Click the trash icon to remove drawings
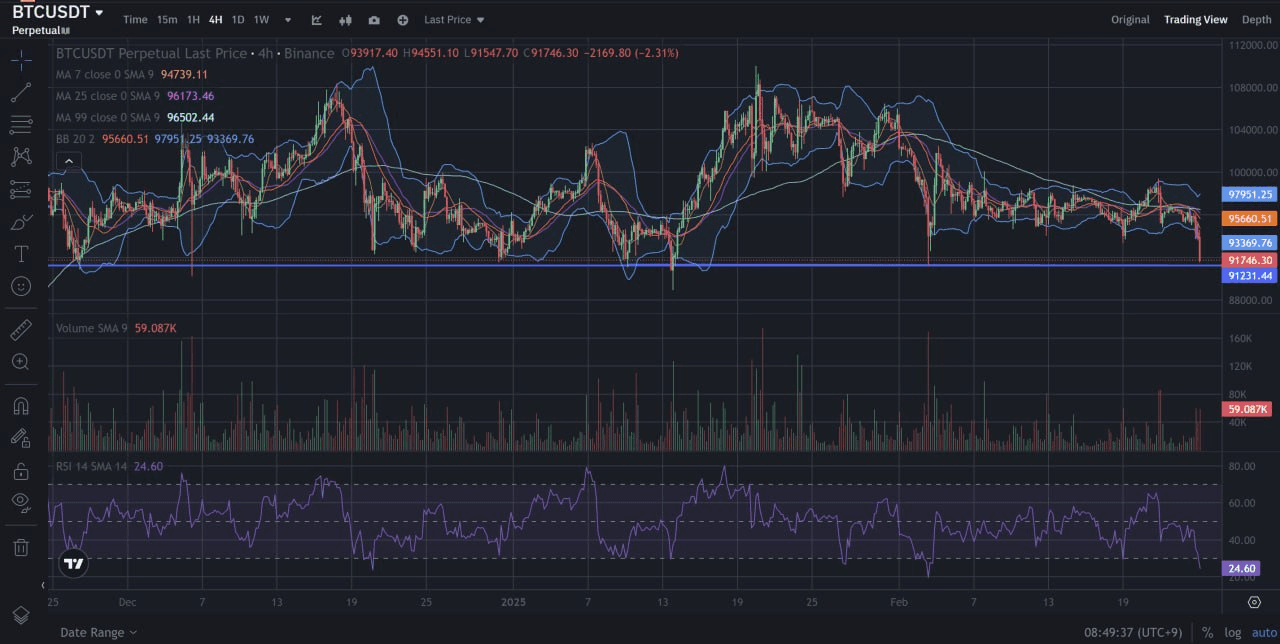The height and width of the screenshot is (644, 1280). pos(21,547)
